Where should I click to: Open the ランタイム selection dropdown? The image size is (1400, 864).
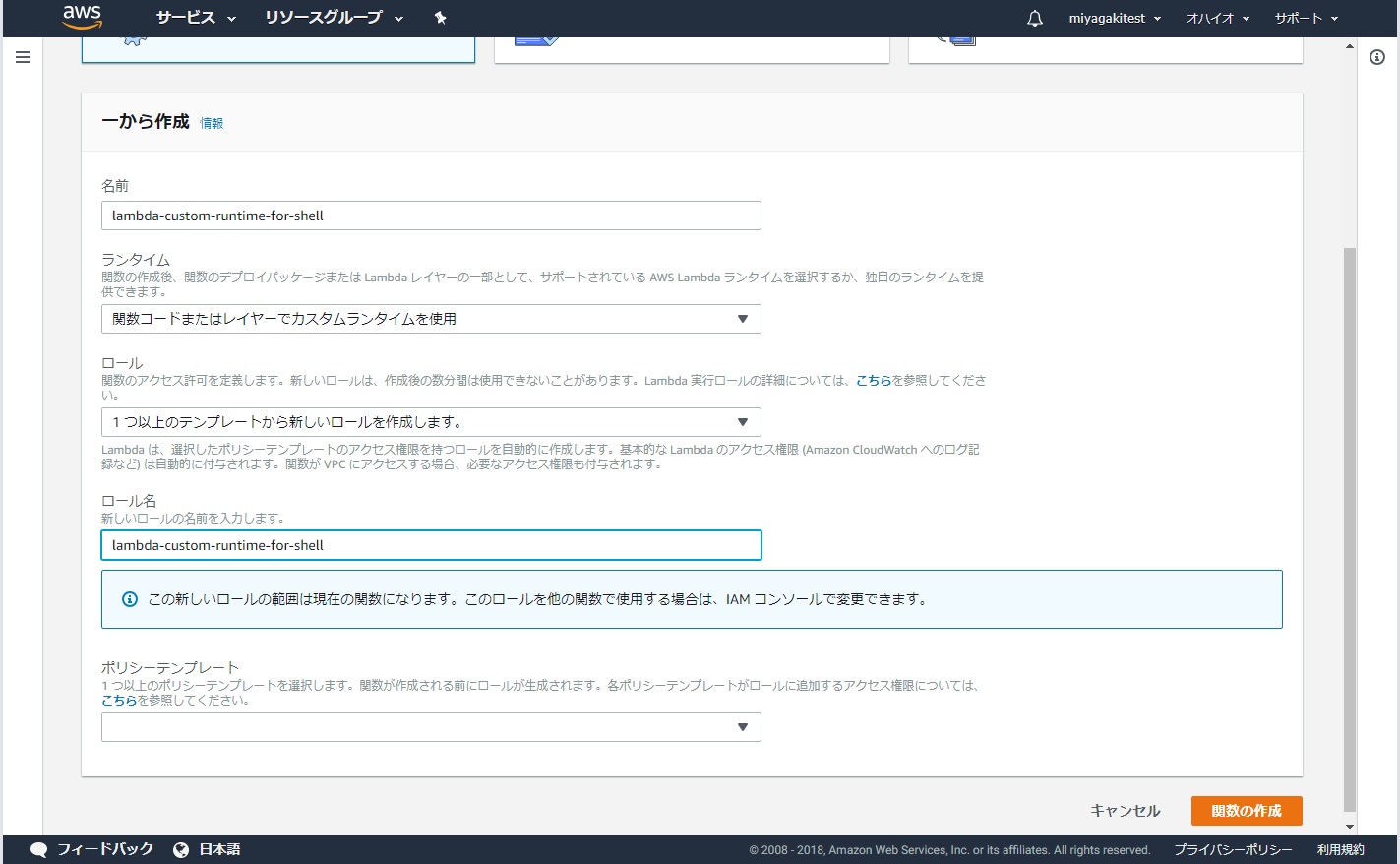tap(431, 319)
